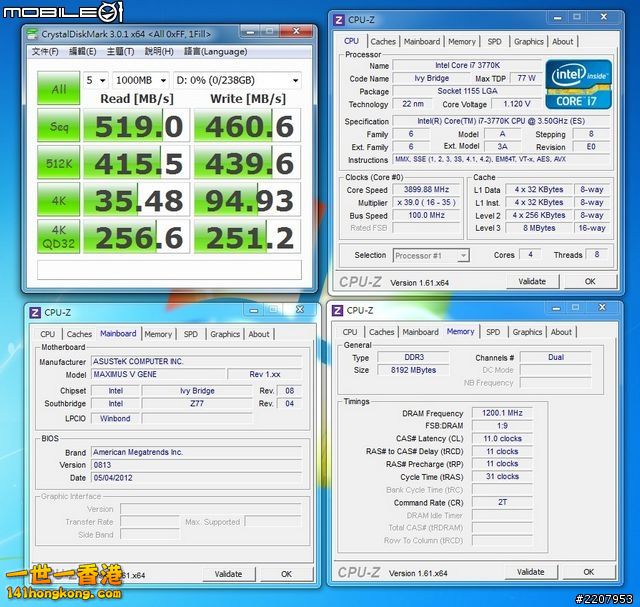Click the empty text field below benchmark results
The width and height of the screenshot is (640, 607).
(169, 270)
